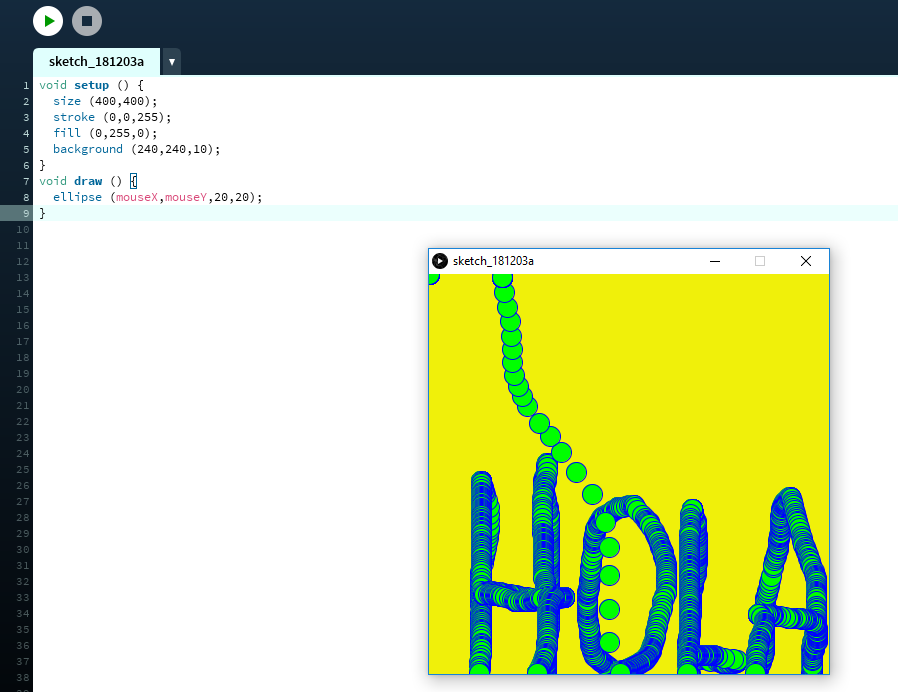Image resolution: width=898 pixels, height=692 pixels.
Task: Run the sketch with the Play button
Action: click(x=48, y=21)
